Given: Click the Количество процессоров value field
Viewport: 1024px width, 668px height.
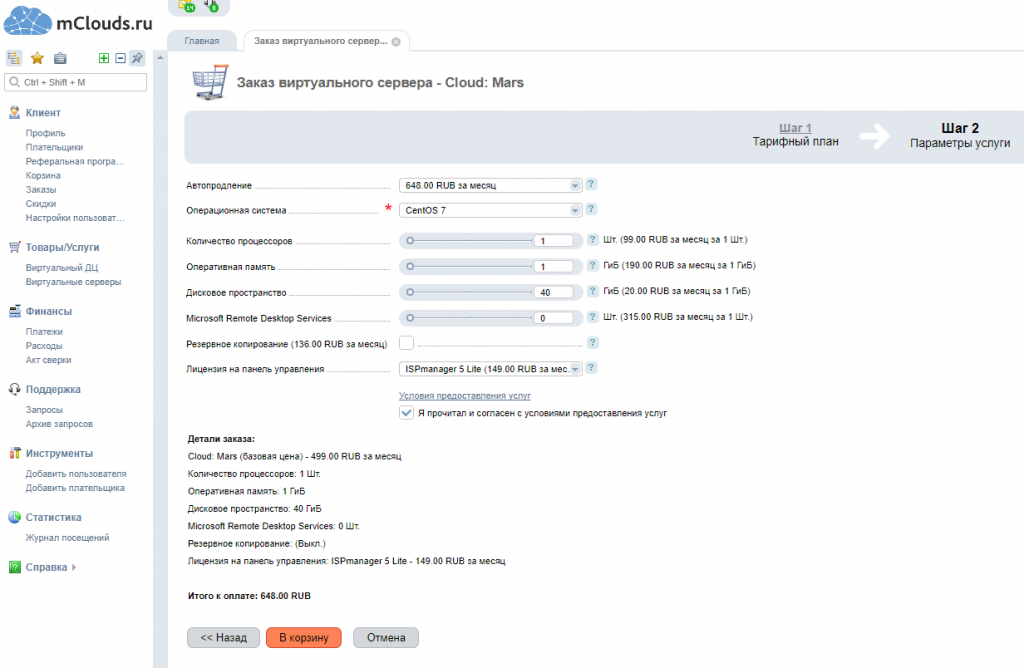Looking at the screenshot, I should [x=553, y=241].
